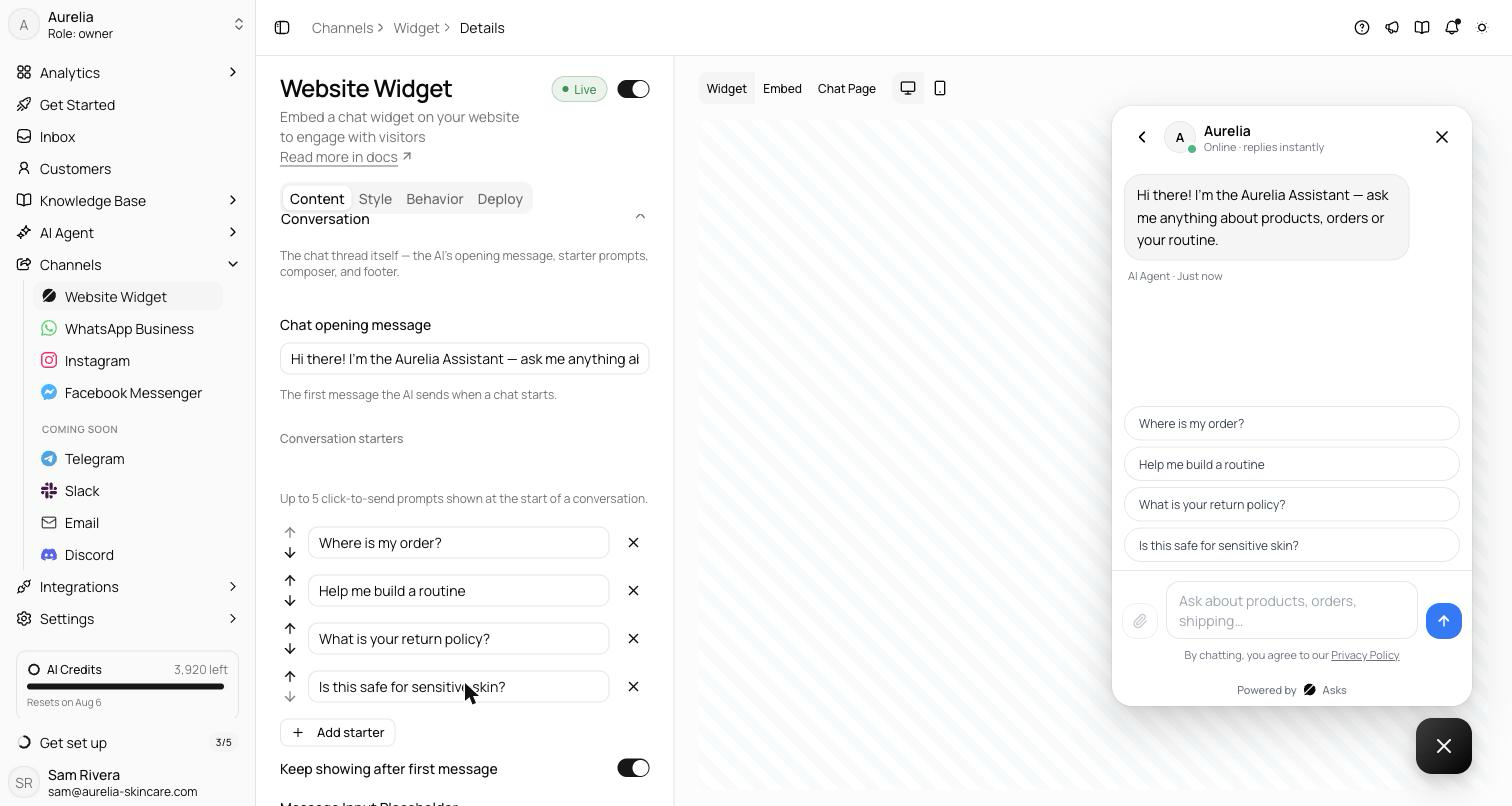This screenshot has height=806, width=1512.
Task: Toggle the Website Widget Live switch
Action: 633,89
